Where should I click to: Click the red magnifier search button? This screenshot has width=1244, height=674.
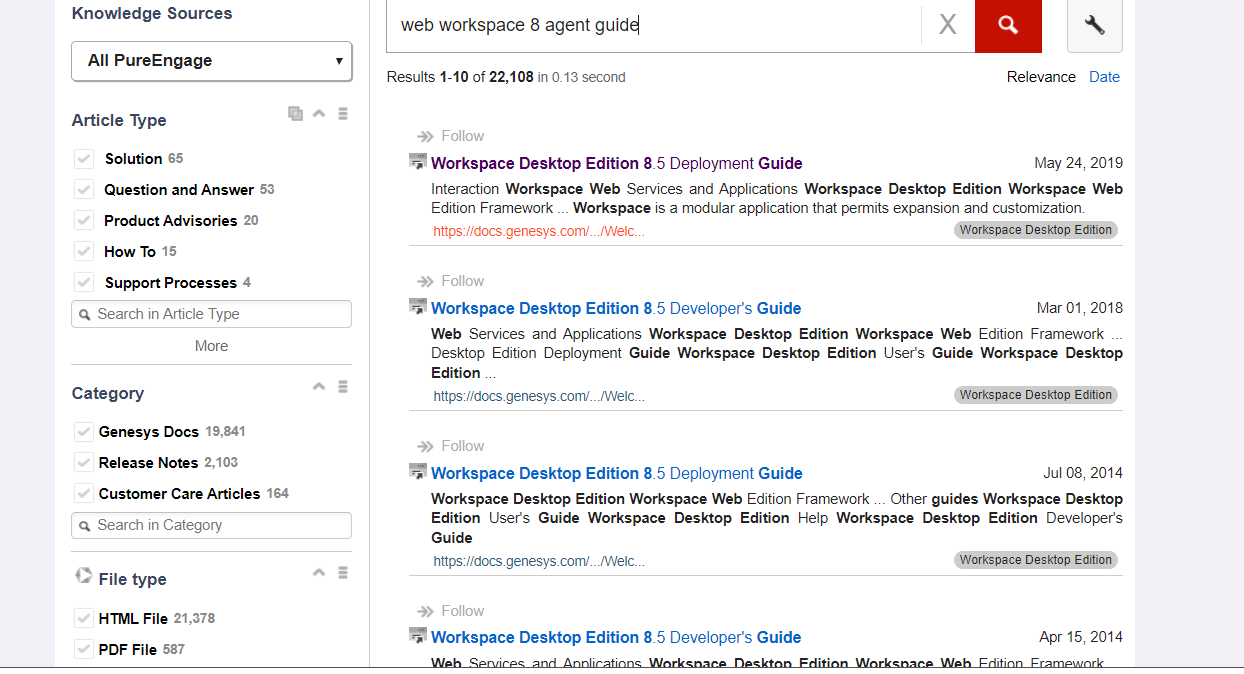(1008, 25)
